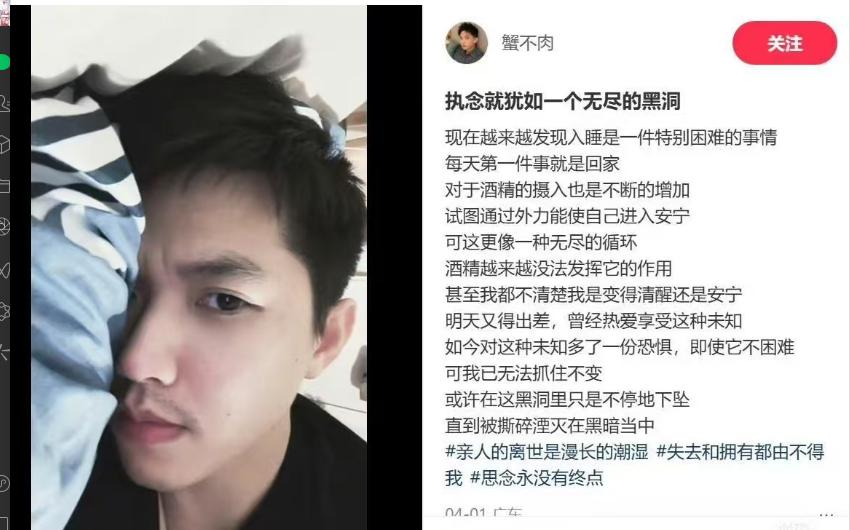Open the WeChat profile avatar in sidebar
Image resolution: width=850 pixels, height=530 pixels.
click(x=4, y=13)
